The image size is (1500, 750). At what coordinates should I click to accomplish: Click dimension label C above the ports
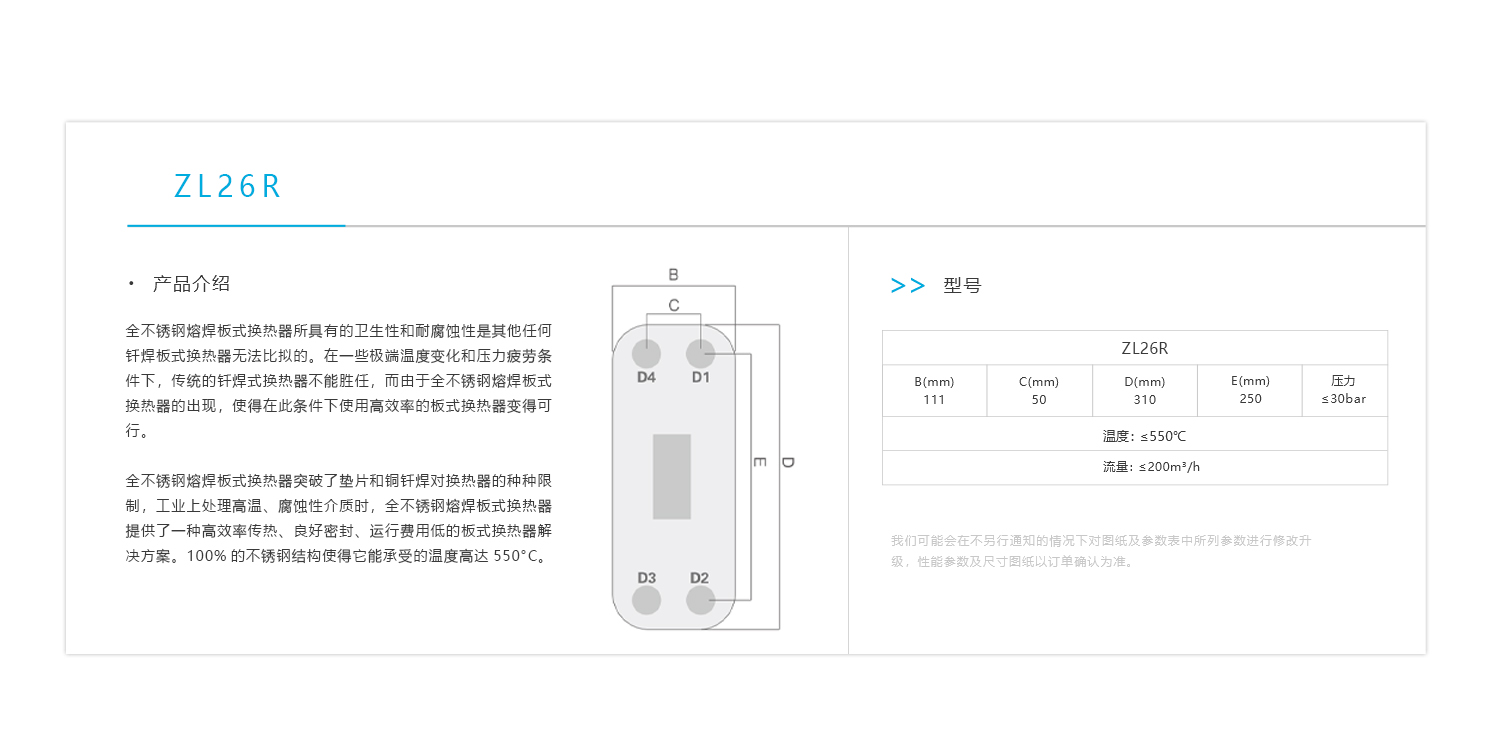pos(673,304)
